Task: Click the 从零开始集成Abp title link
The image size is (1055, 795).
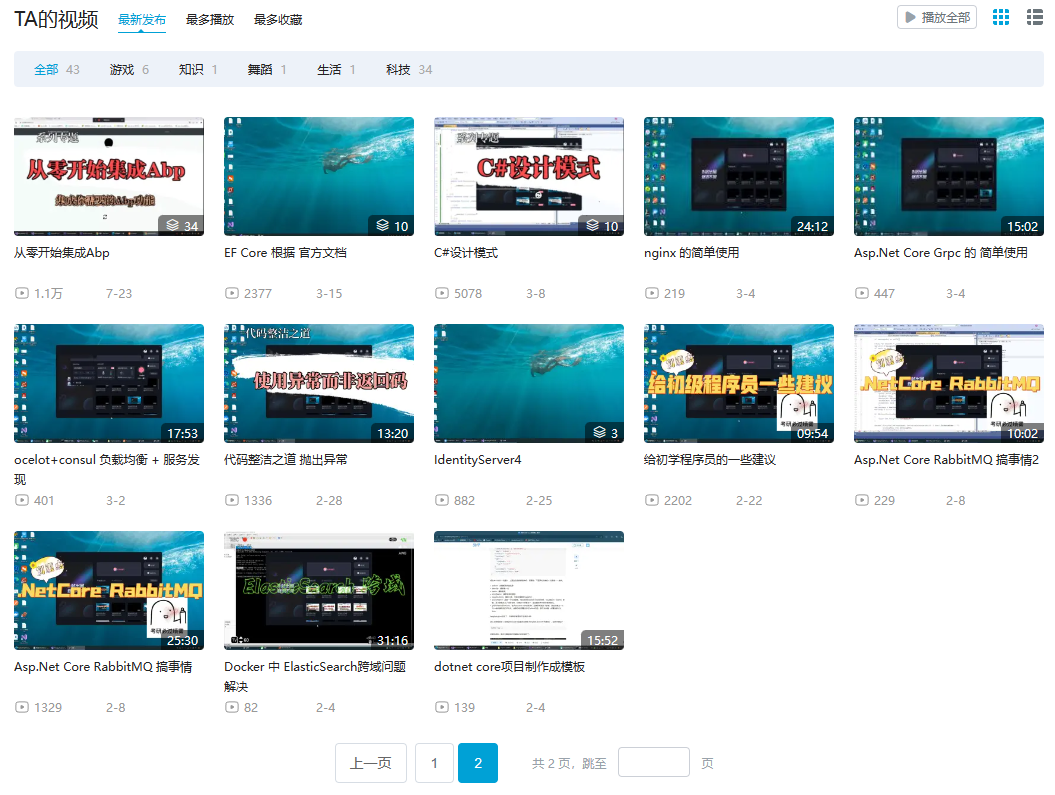Action: pos(62,253)
